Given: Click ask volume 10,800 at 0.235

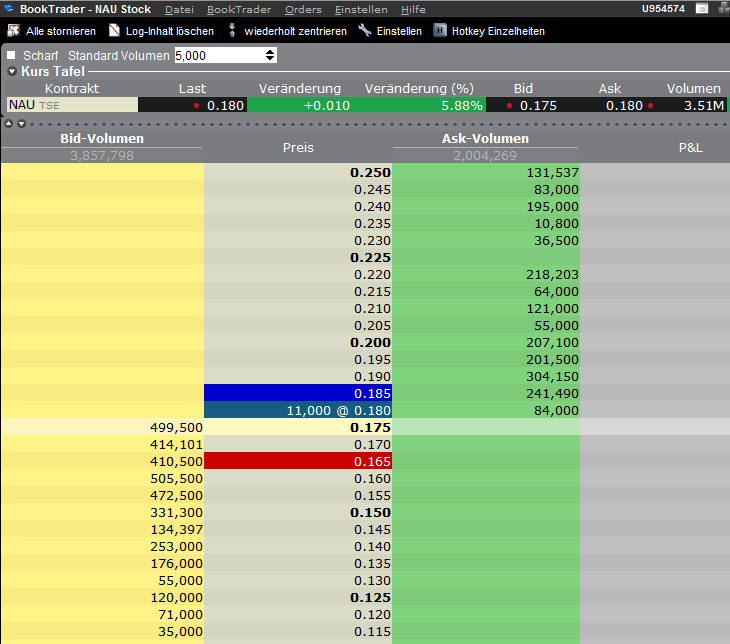Looking at the screenshot, I should 556,224.
